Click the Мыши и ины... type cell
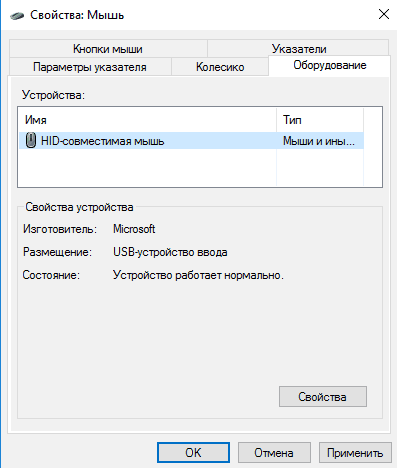The width and height of the screenshot is (397, 468). coord(319,141)
